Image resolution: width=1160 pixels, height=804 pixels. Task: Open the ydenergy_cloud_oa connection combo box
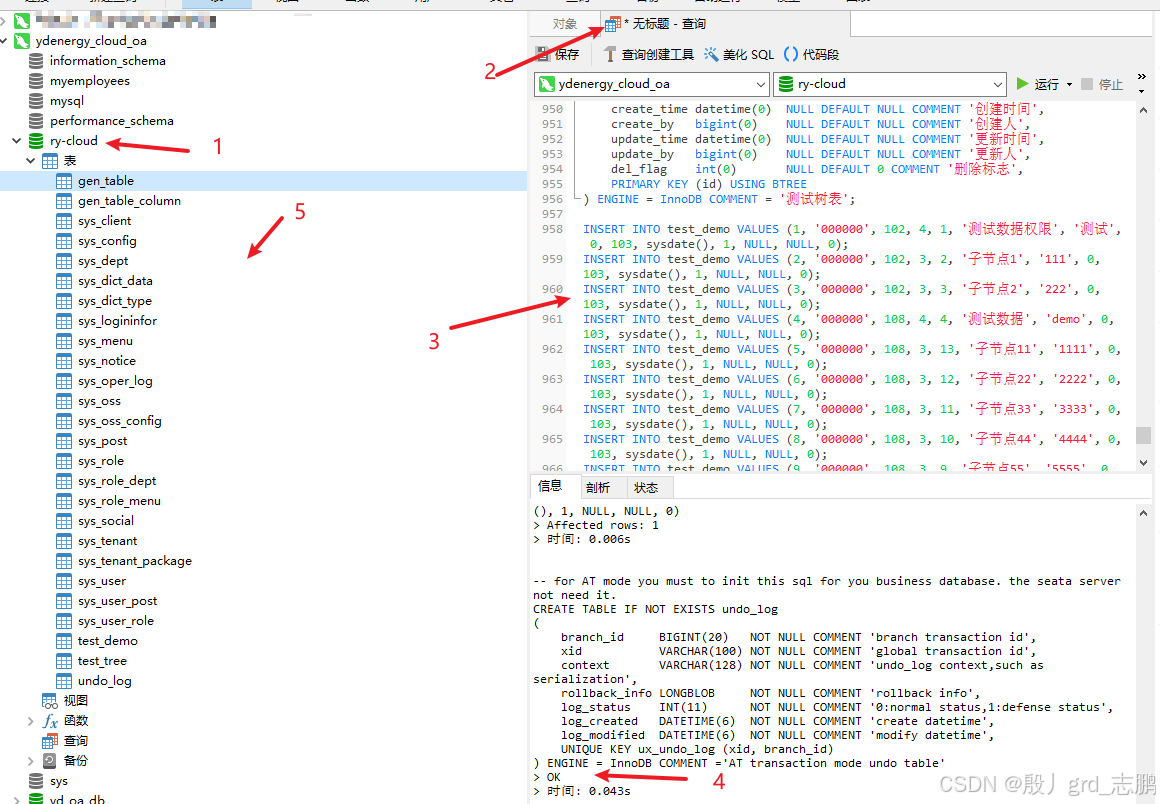652,84
